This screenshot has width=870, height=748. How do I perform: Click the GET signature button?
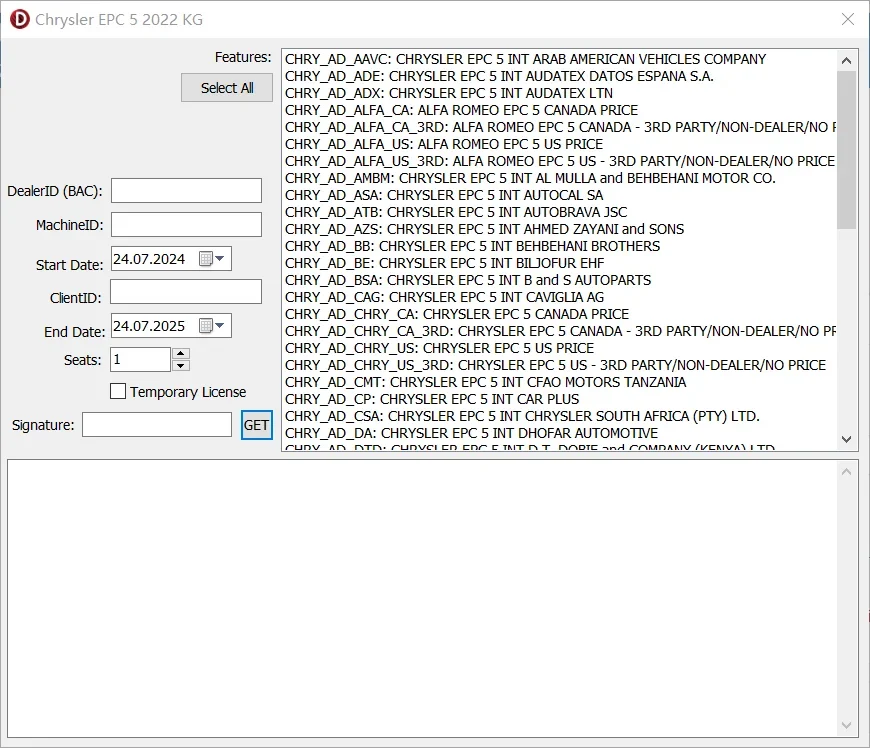[256, 425]
